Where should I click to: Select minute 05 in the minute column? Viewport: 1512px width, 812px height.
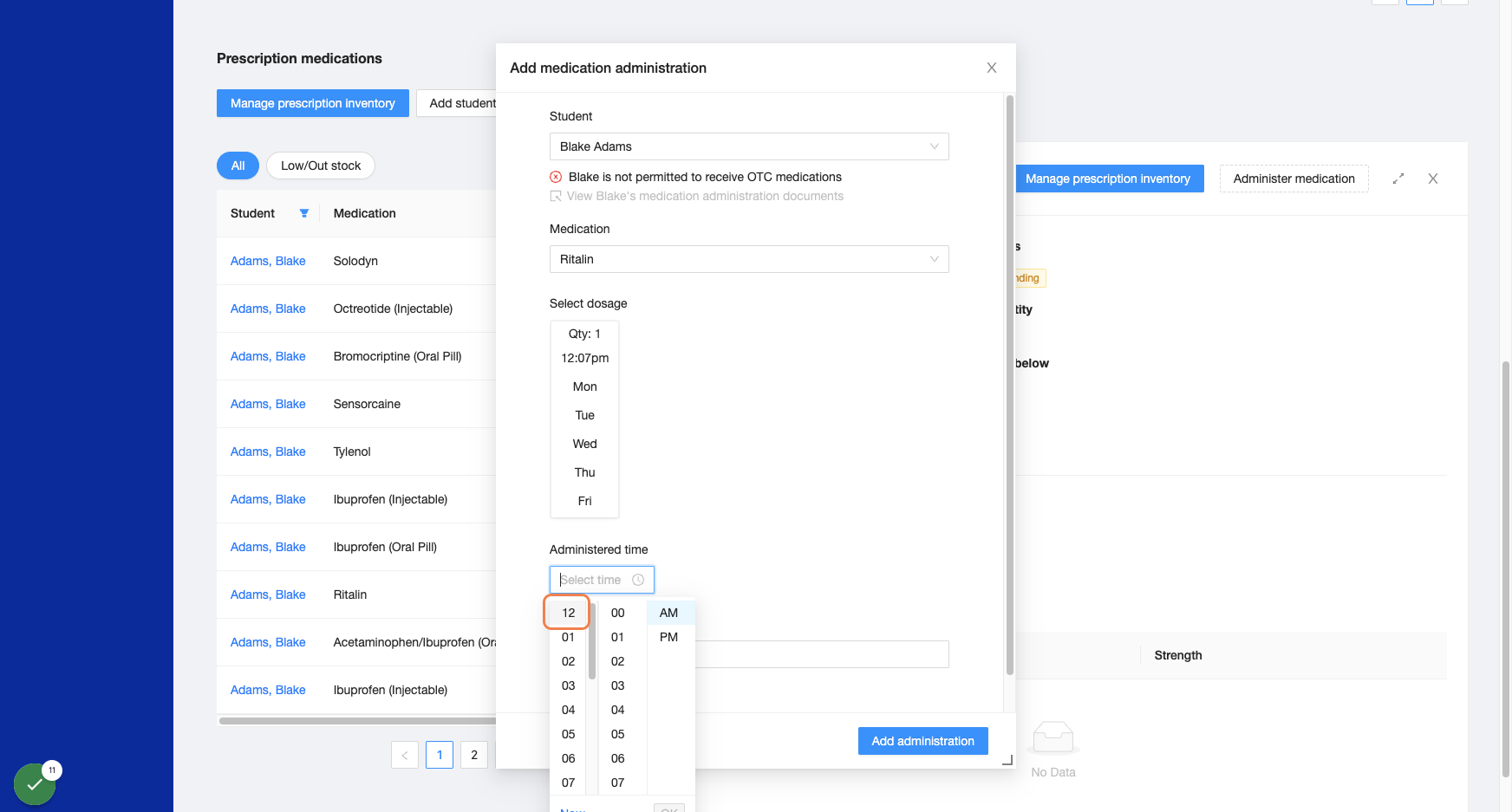(x=617, y=734)
